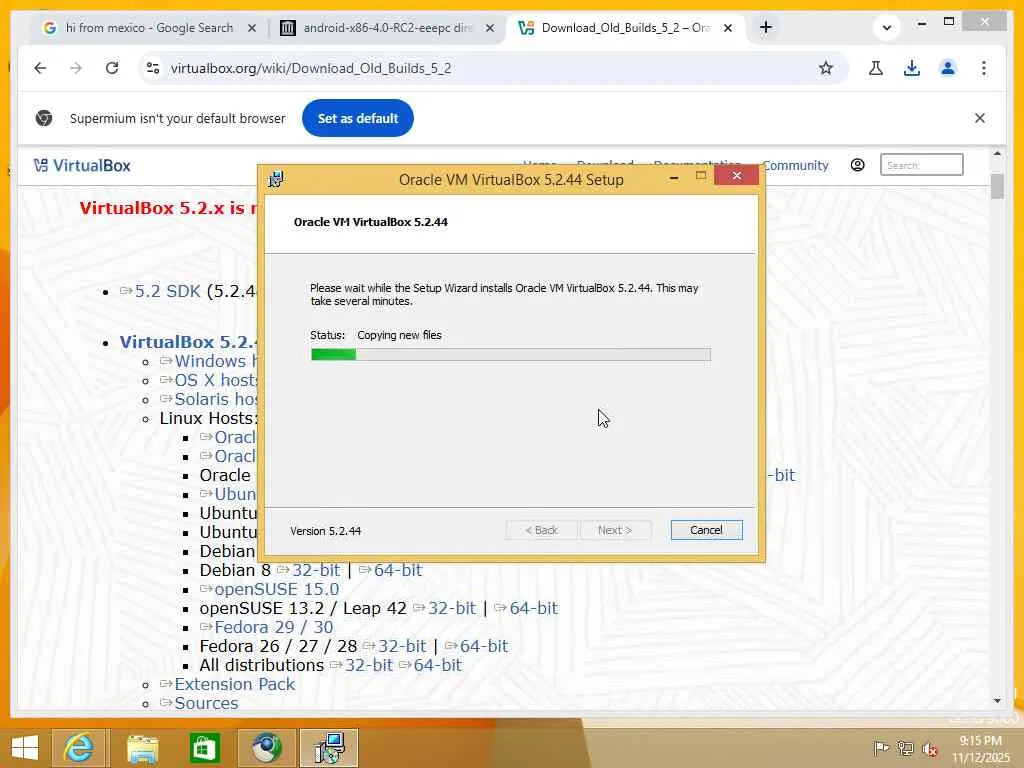
Task: Close the android-x86 tab
Action: [490, 28]
